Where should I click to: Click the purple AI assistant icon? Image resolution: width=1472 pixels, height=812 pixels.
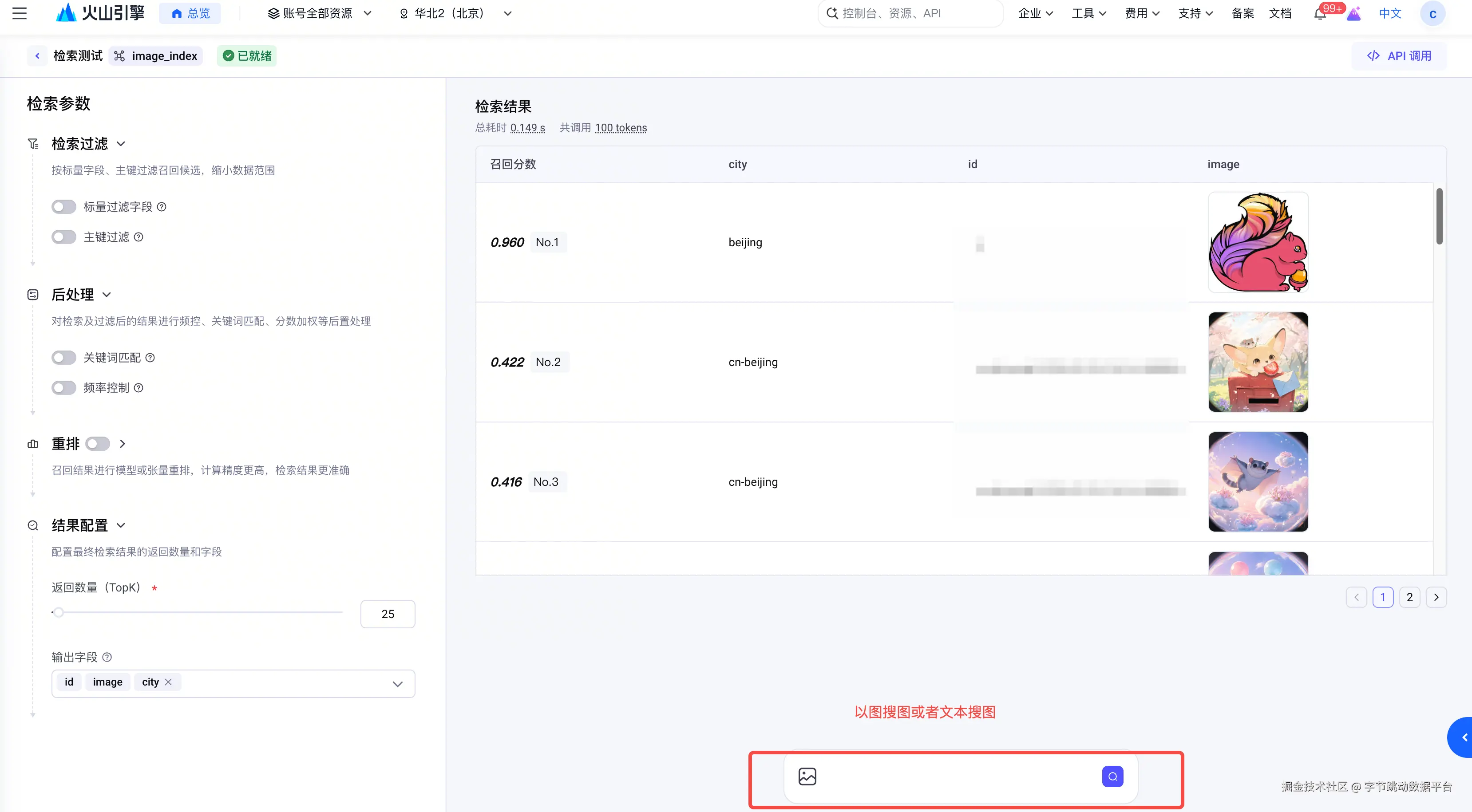click(x=1354, y=13)
